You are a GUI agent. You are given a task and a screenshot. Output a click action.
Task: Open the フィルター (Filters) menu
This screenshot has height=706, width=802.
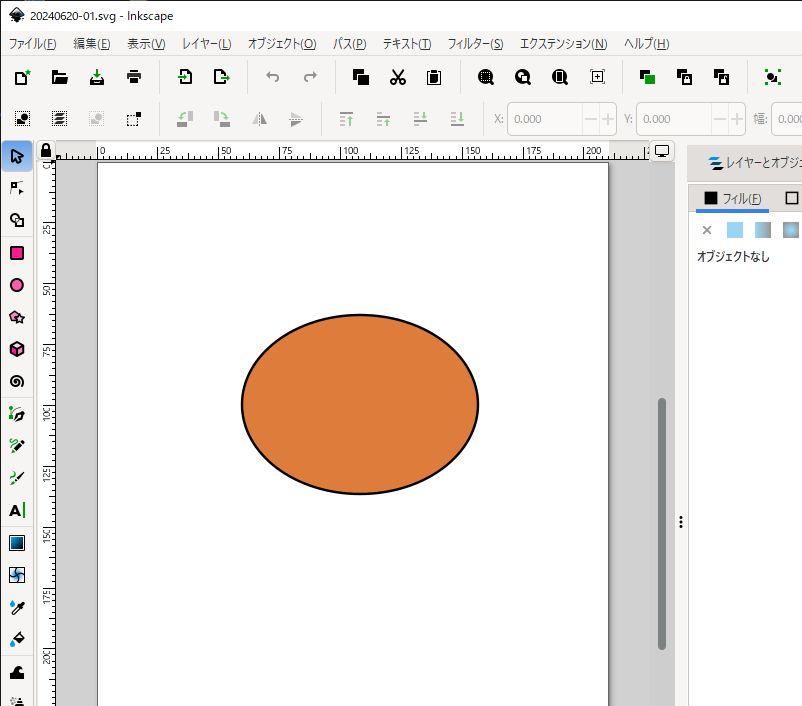475,44
